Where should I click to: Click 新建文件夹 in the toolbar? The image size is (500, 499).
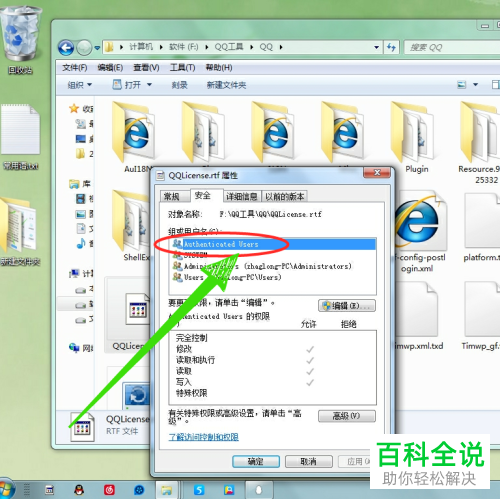(226, 85)
